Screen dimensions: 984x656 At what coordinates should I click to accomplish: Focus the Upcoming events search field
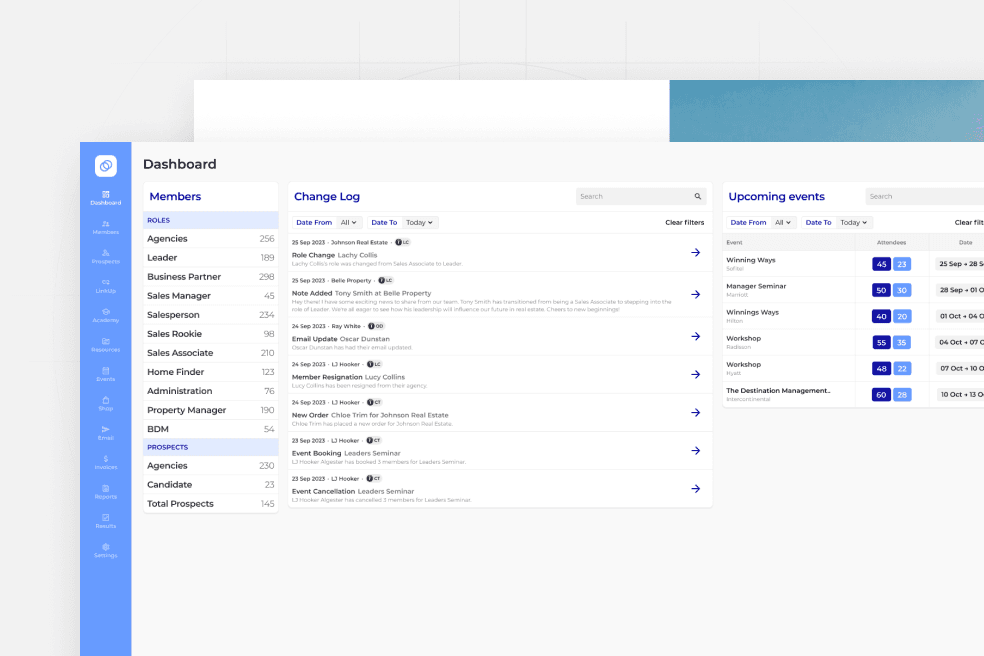coord(925,196)
